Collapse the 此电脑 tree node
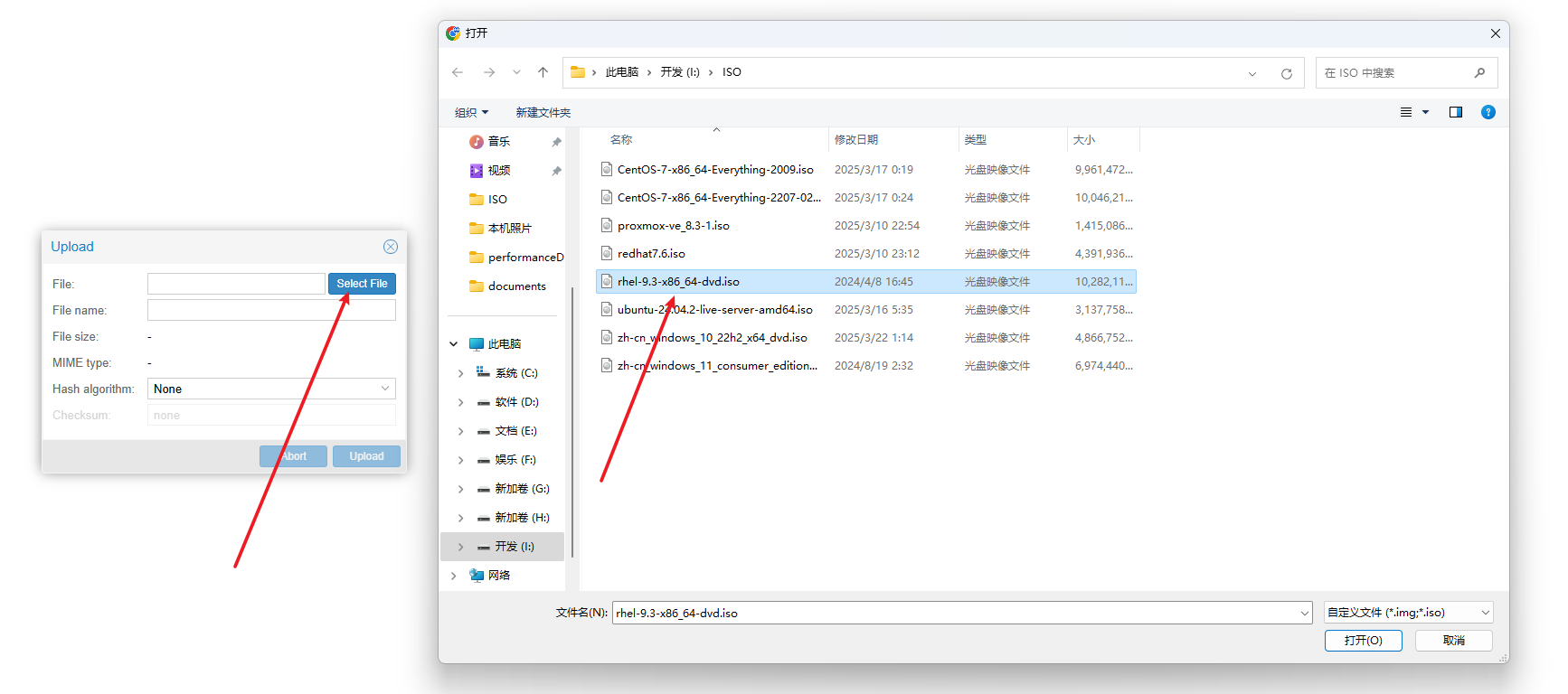 pos(454,344)
